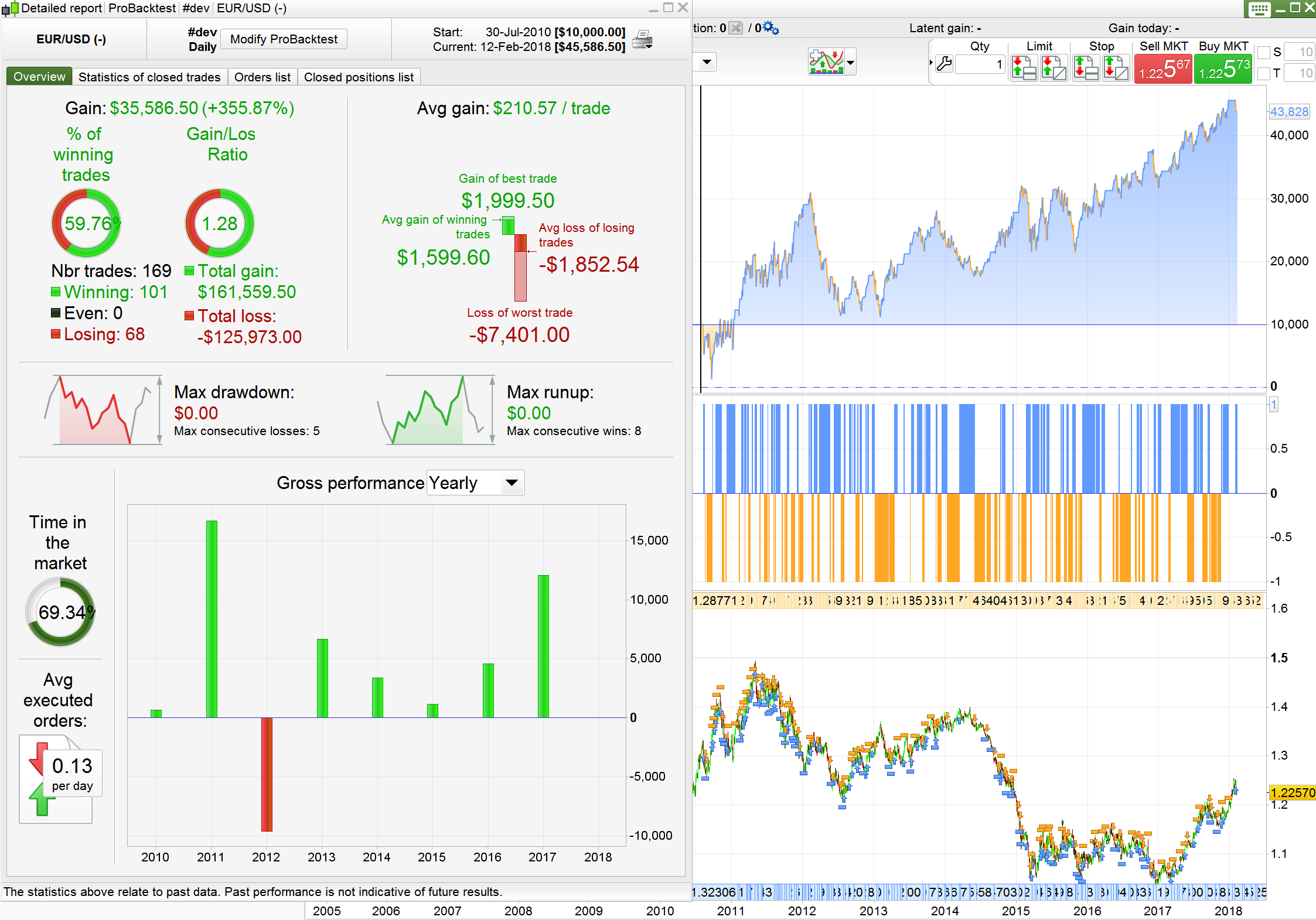Open the Orders list tab

262,77
